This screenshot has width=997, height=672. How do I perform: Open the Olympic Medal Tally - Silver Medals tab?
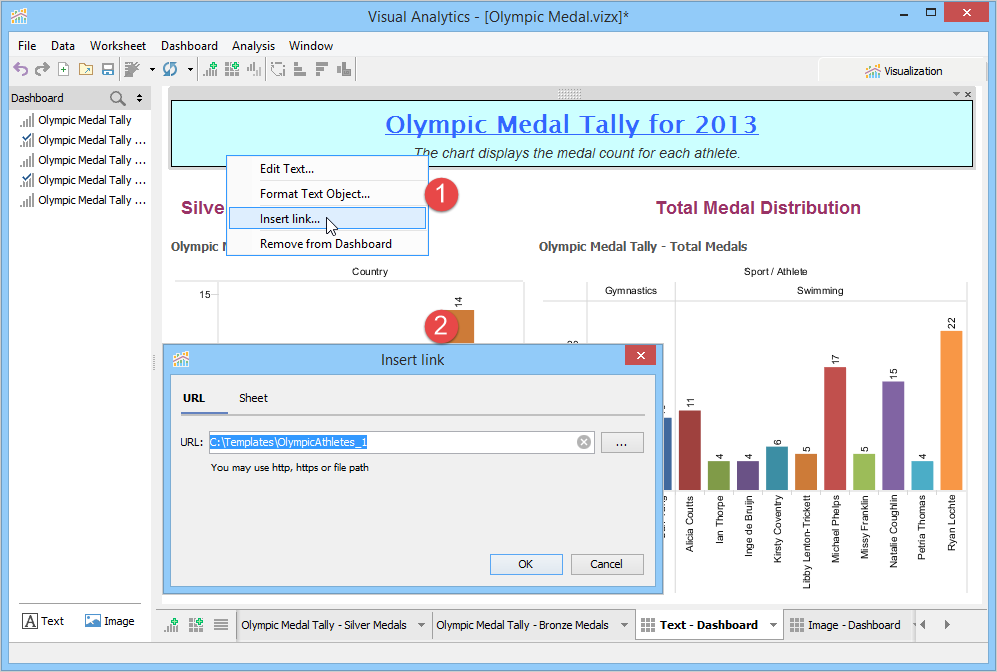pos(324,625)
